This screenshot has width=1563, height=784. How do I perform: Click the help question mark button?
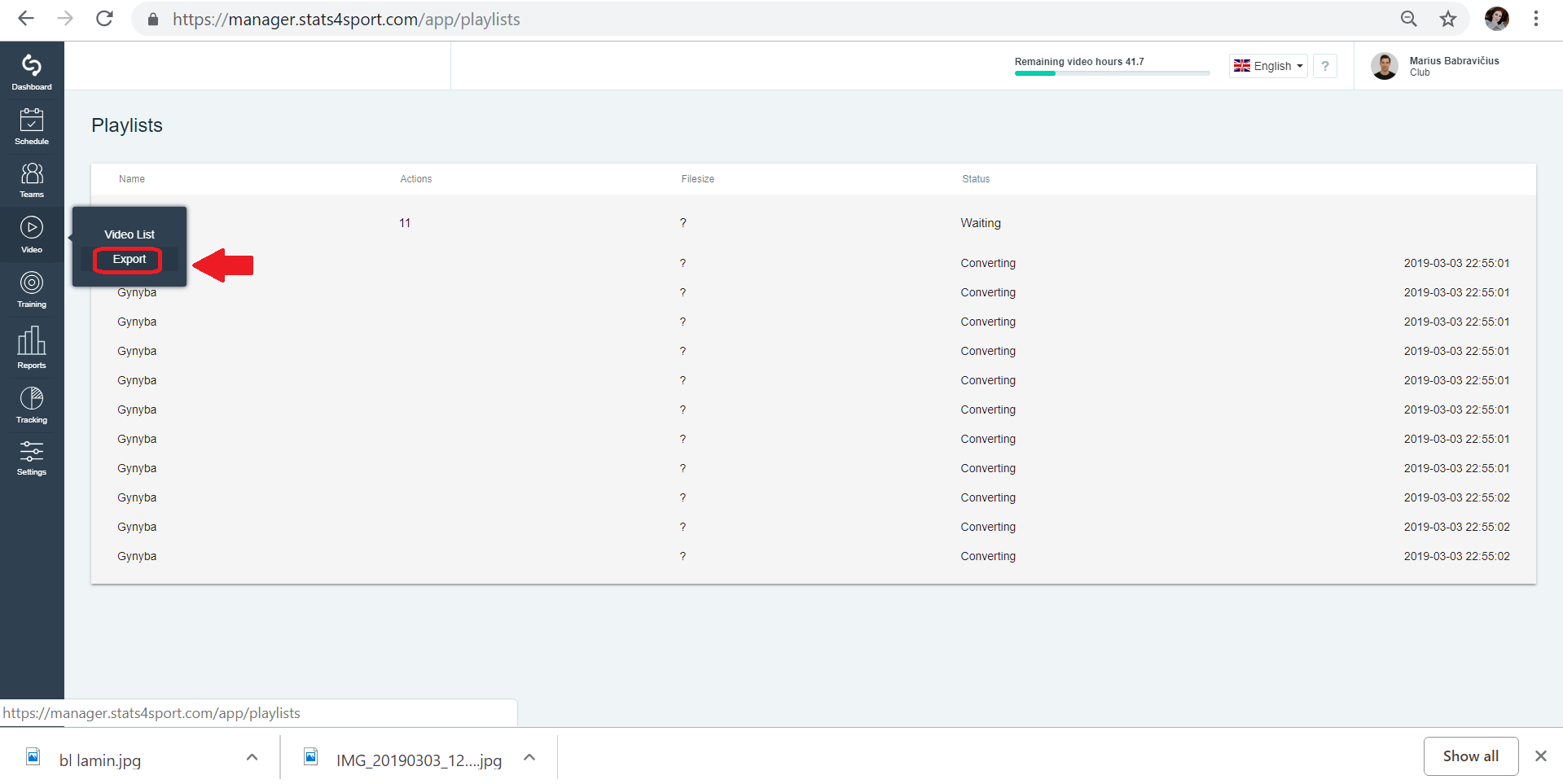click(x=1325, y=66)
